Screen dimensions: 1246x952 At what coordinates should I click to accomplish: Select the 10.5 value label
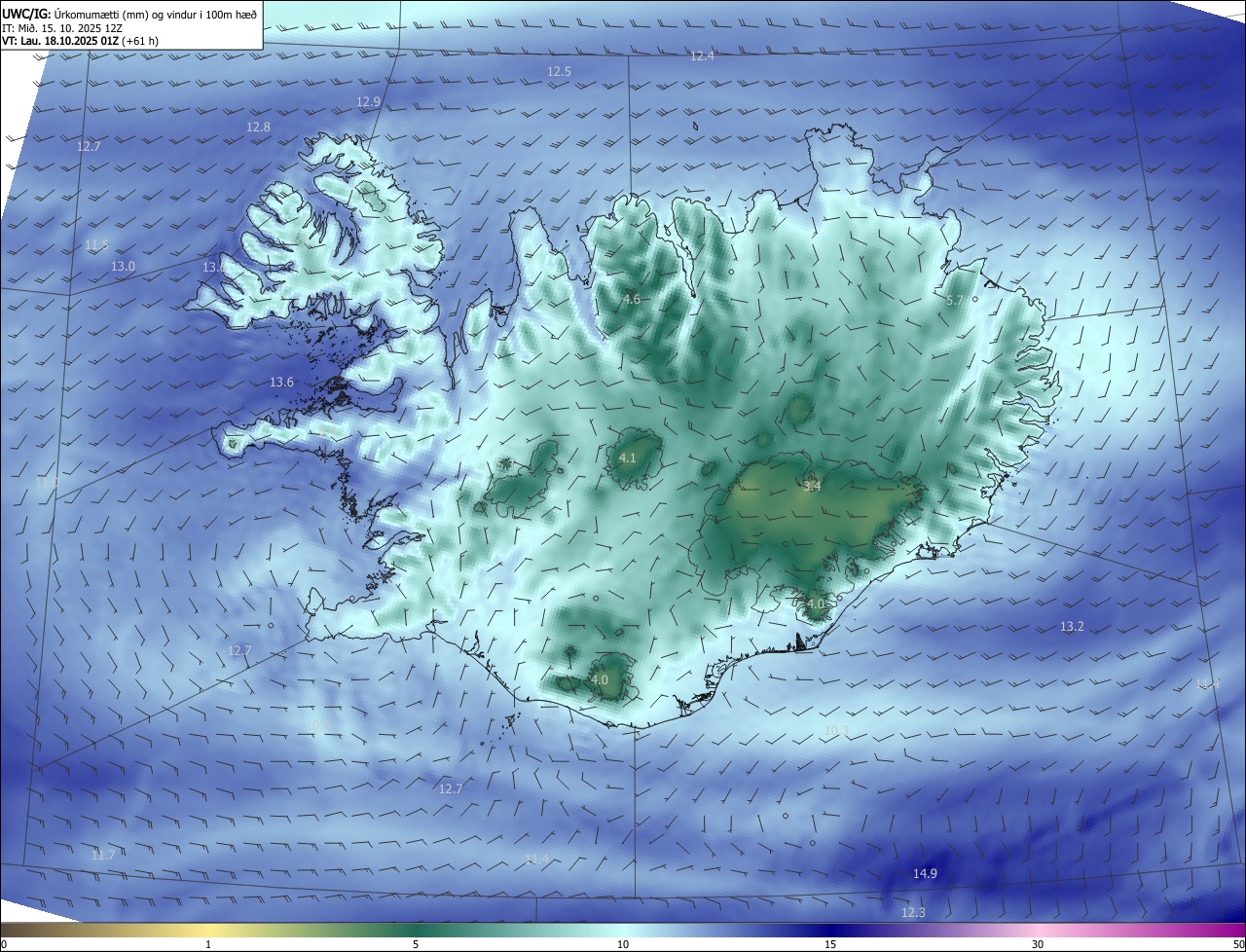317,726
